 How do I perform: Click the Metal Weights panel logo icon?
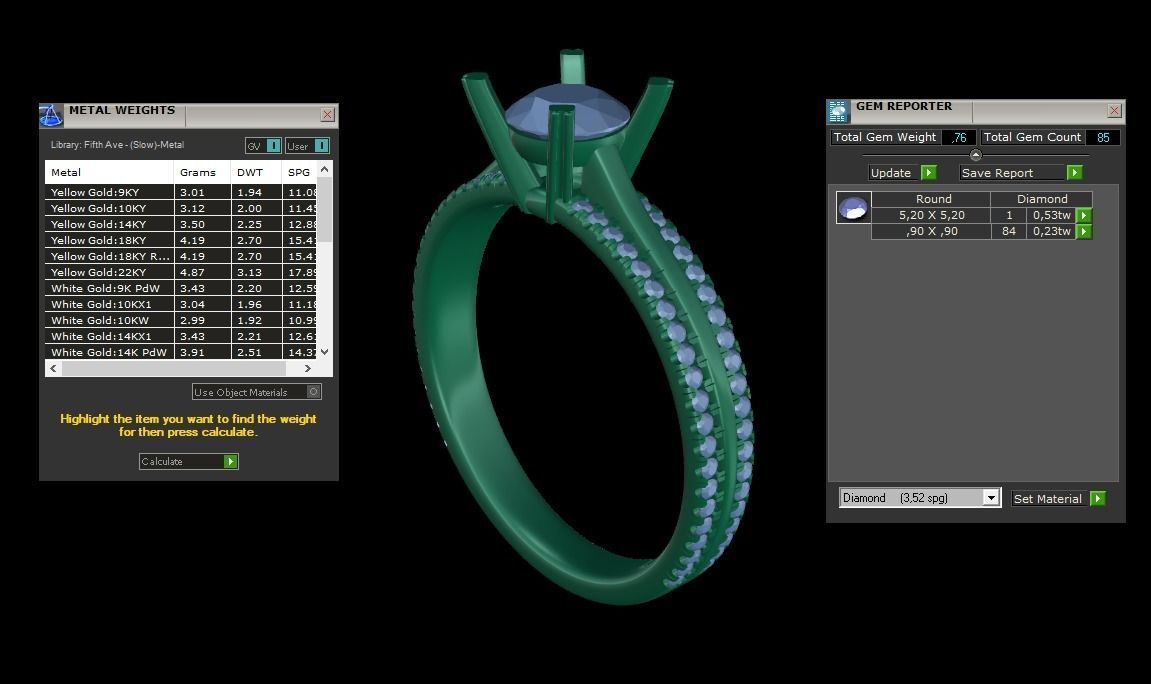tap(51, 115)
